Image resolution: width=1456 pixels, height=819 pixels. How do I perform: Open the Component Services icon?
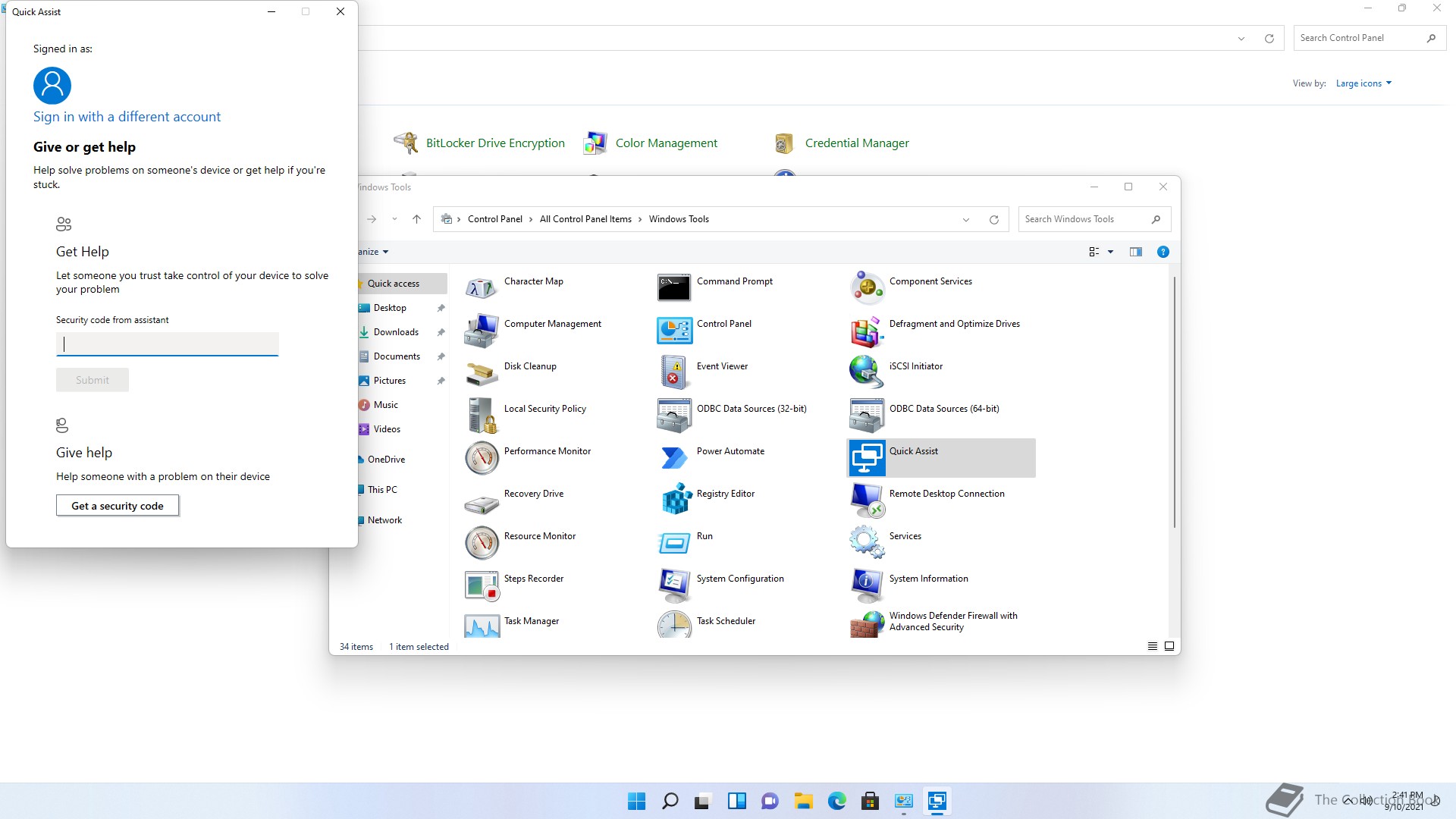(x=867, y=288)
